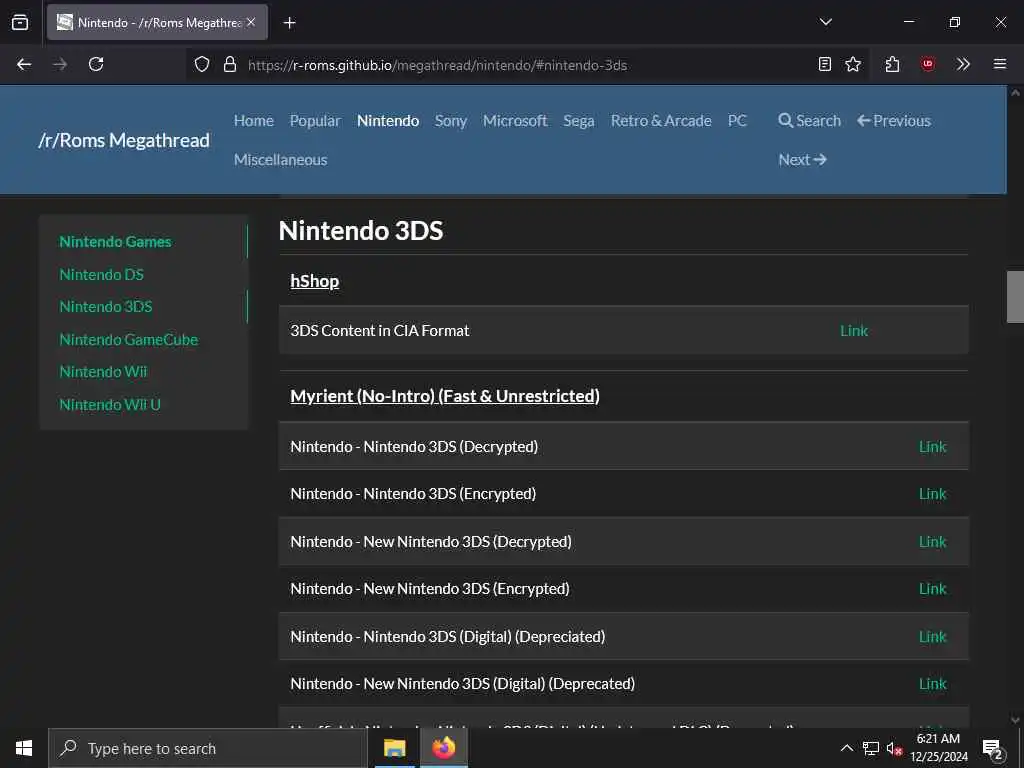The height and width of the screenshot is (768, 1024).
Task: Open the Microsoft nav item
Action: [515, 121]
